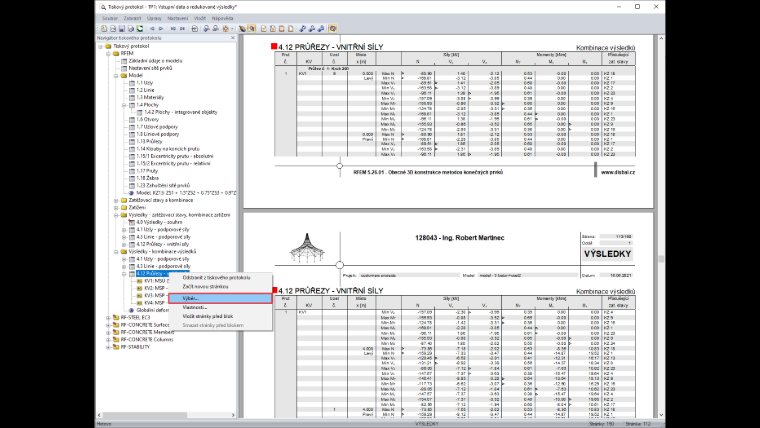
Task: Go to next page with right arrow icon
Action: [x=161, y=29]
